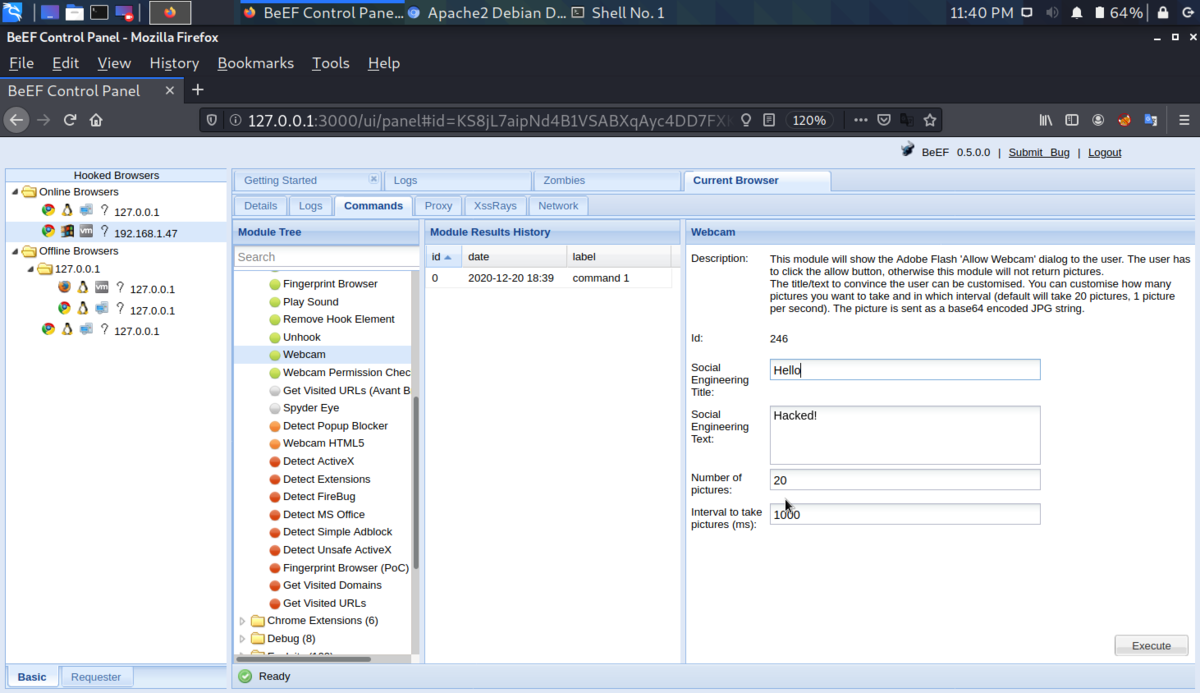
Task: Open the Bookmarks menu
Action: (x=256, y=63)
